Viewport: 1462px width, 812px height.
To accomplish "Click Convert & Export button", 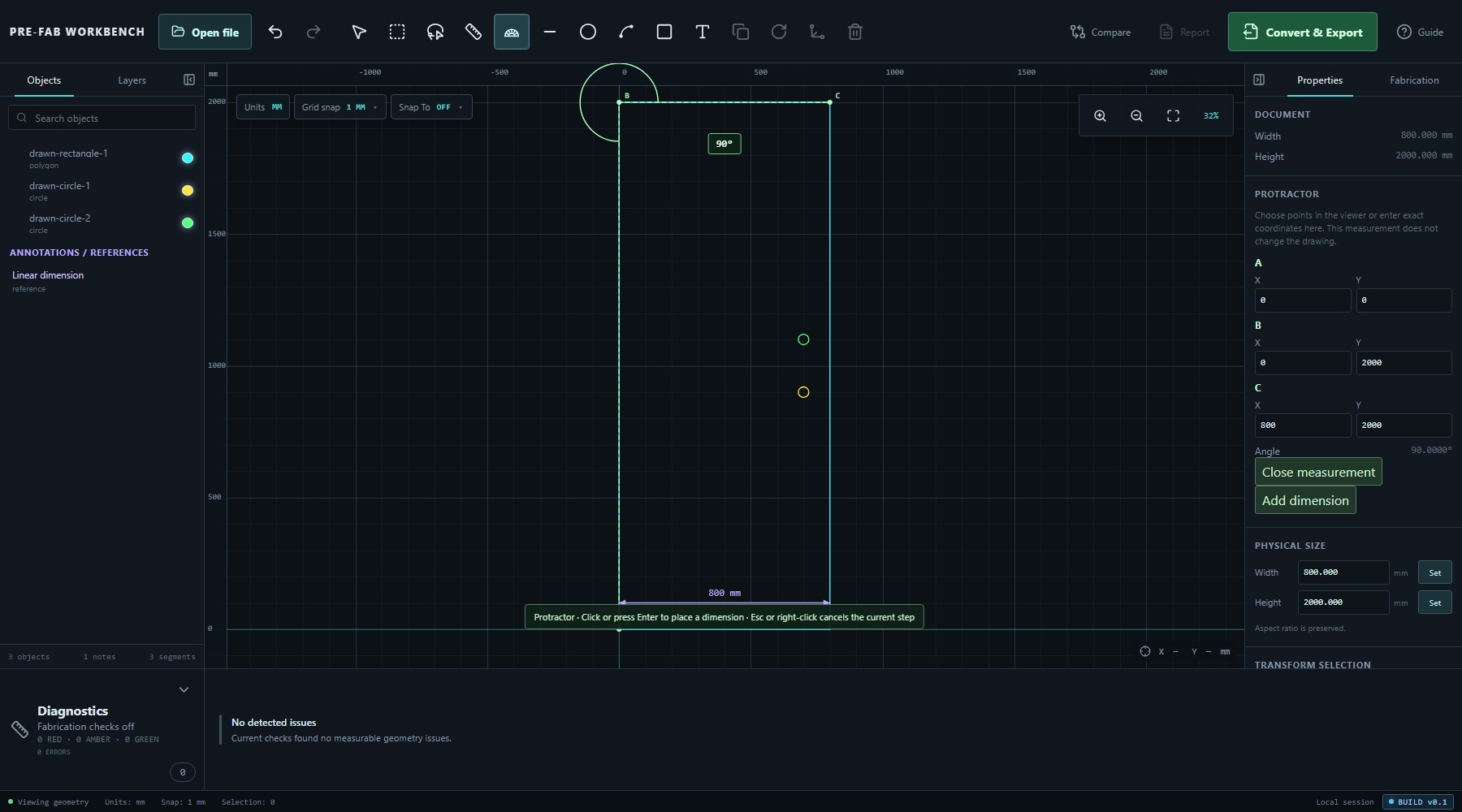I will [1303, 32].
